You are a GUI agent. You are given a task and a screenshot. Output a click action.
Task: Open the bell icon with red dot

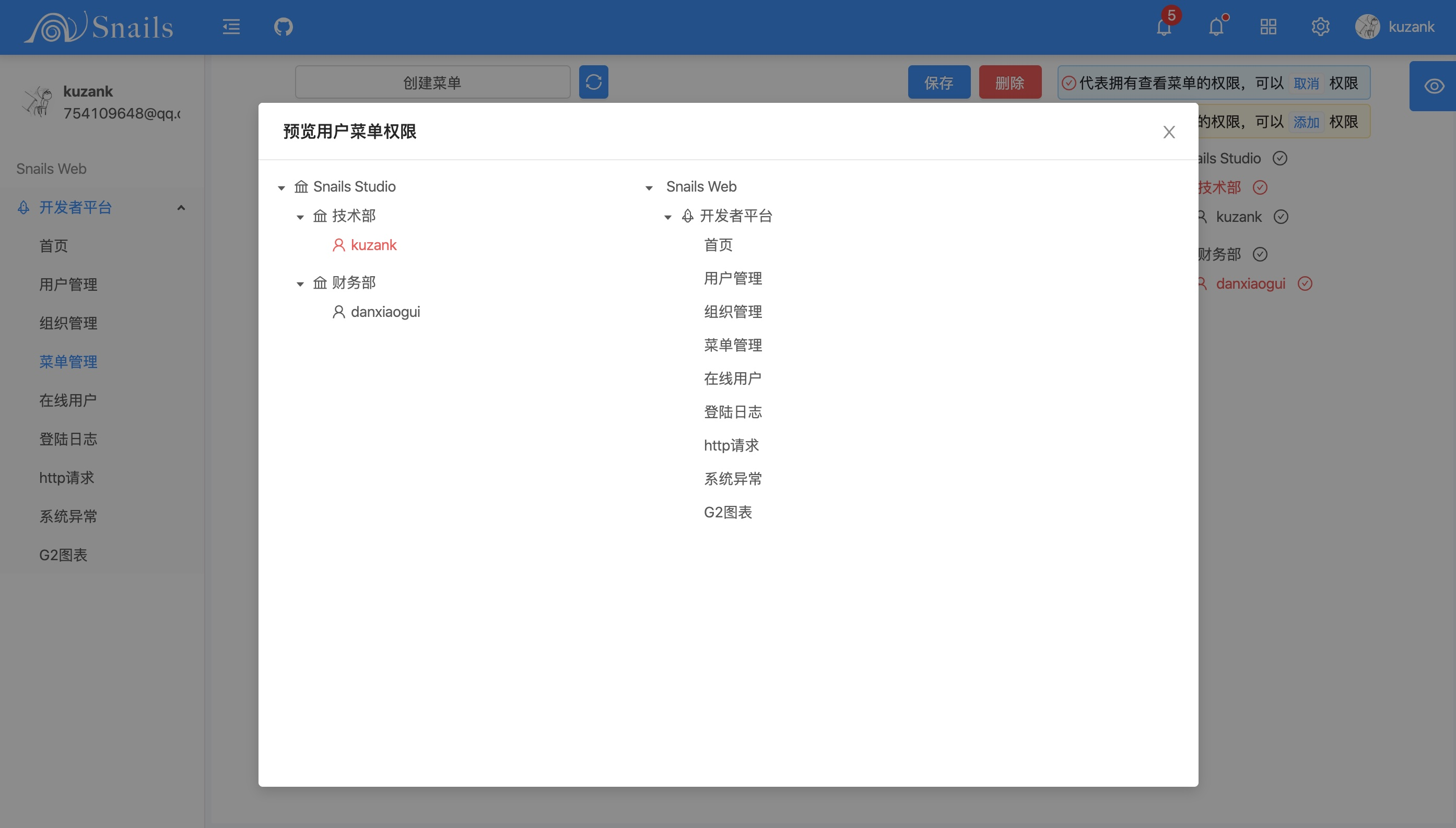pyautogui.click(x=1216, y=27)
